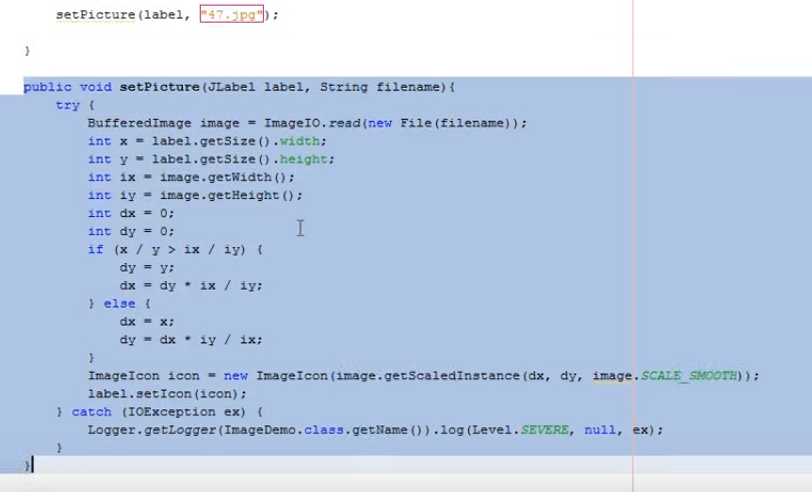The image size is (812, 492).
Task: Click the 'Level' class name
Action: (x=492, y=430)
